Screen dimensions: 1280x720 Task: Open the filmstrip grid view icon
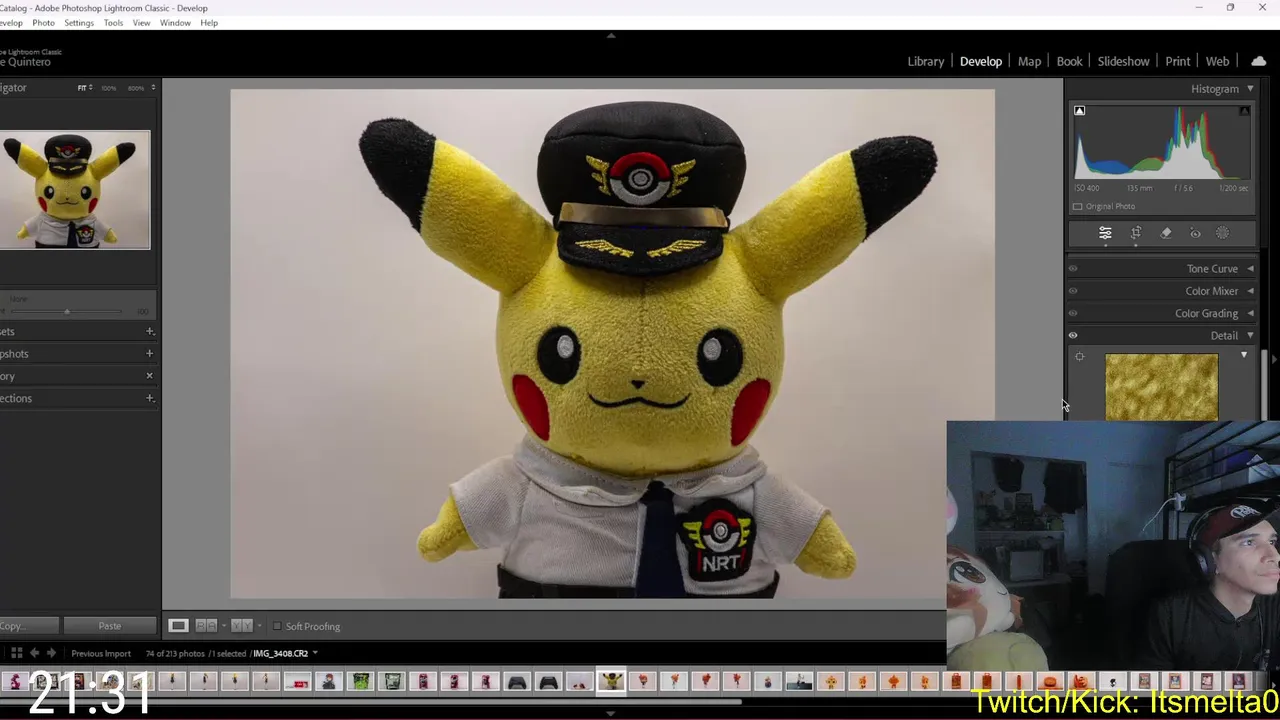[16, 653]
